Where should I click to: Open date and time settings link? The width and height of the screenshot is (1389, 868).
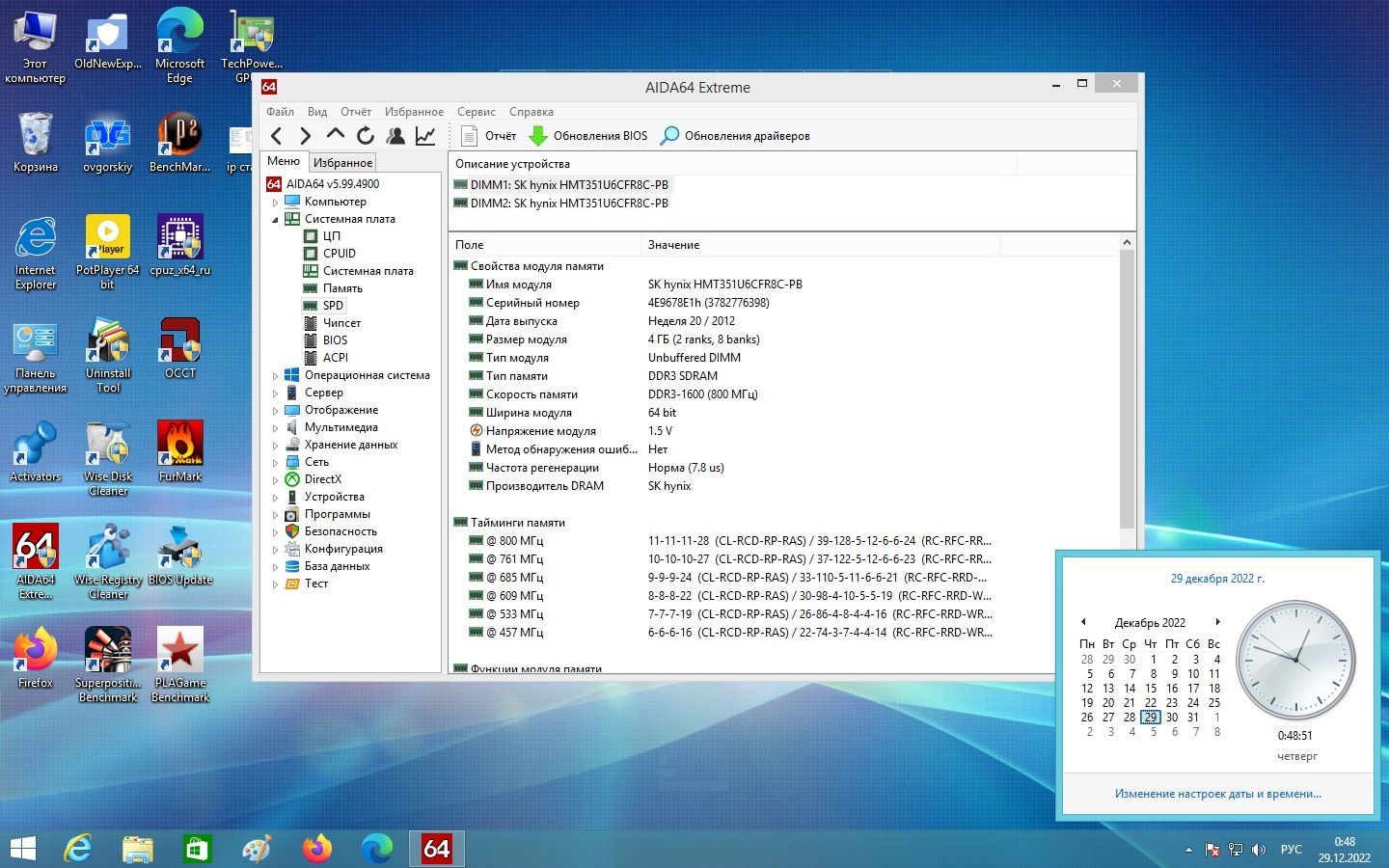[1218, 794]
